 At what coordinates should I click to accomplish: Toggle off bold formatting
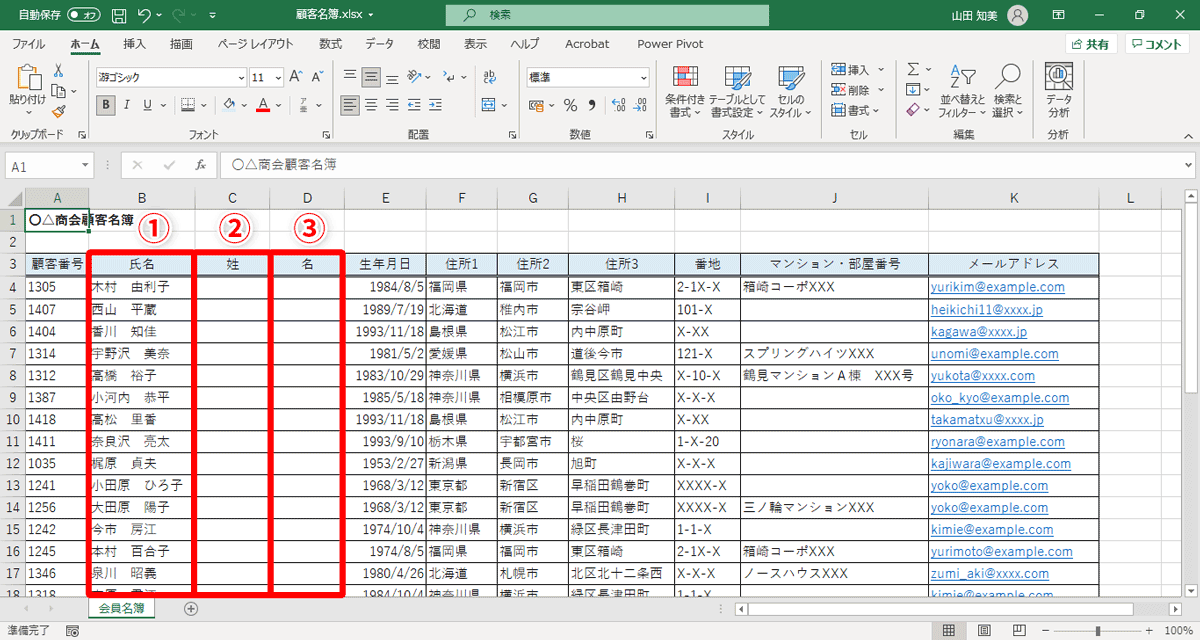pos(105,105)
